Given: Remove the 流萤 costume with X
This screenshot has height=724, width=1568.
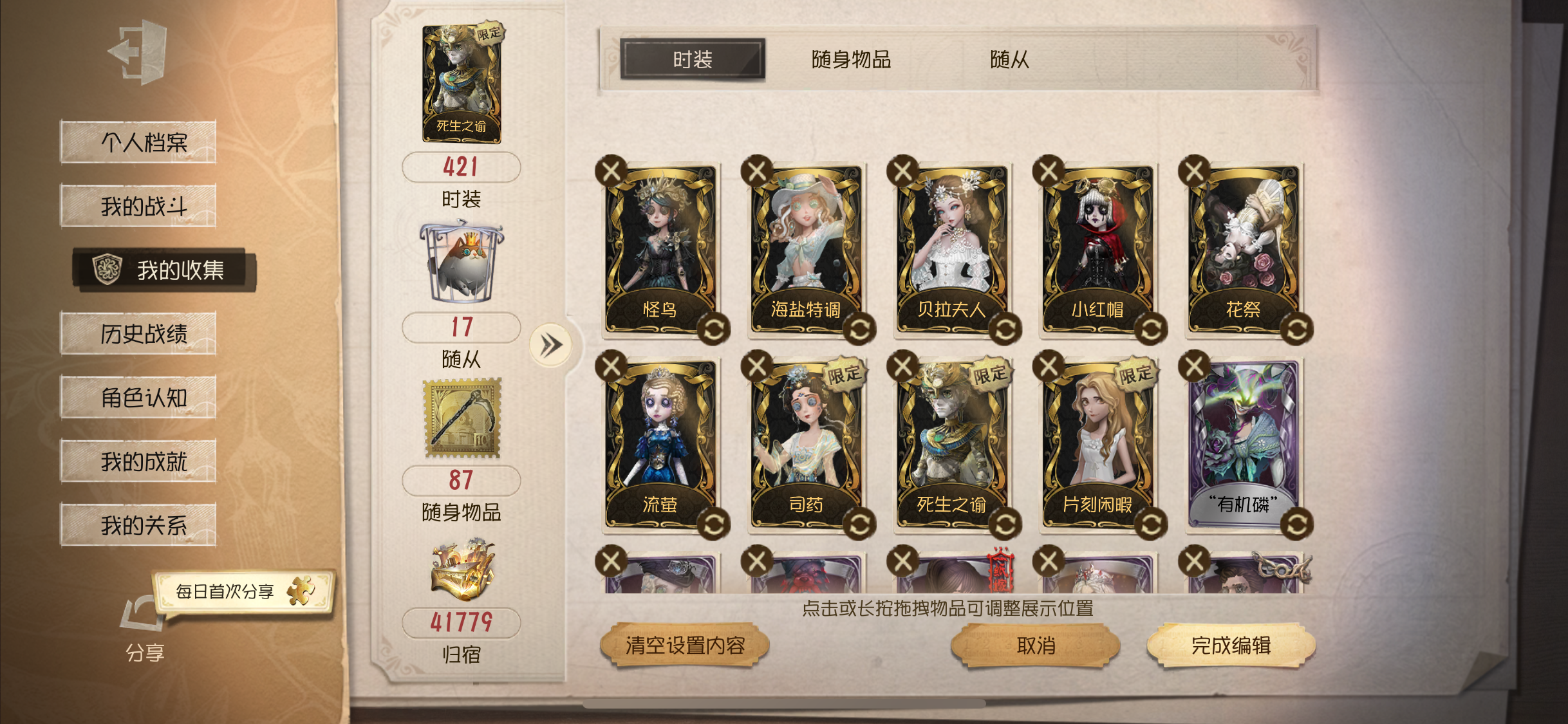Looking at the screenshot, I should point(611,366).
